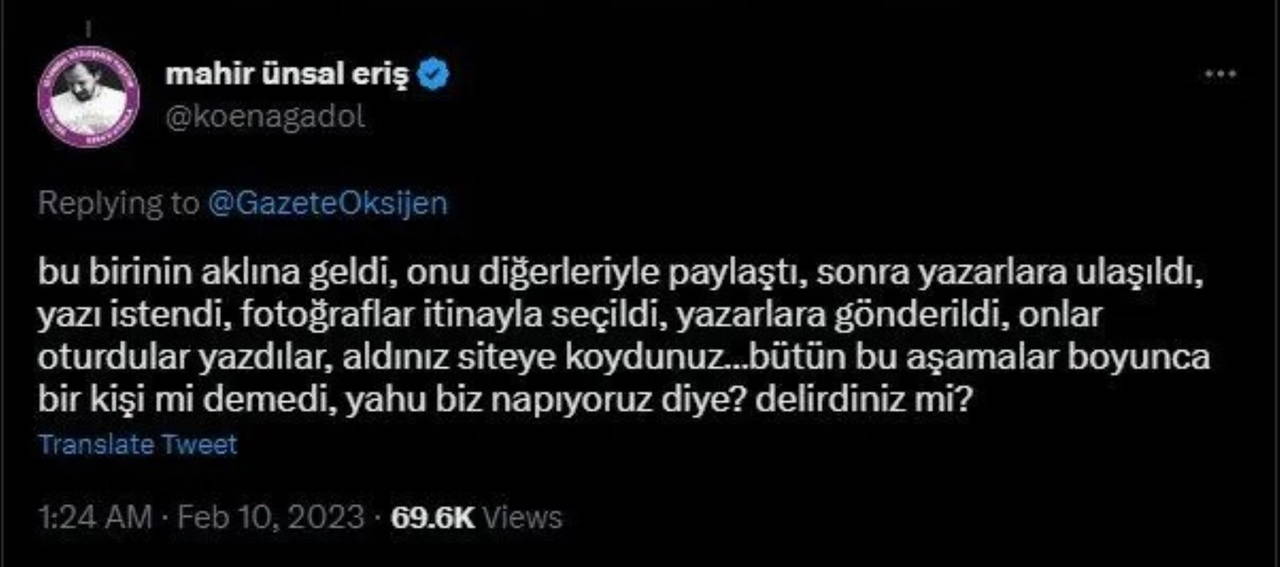Open the @koenagadol handle link
The height and width of the screenshot is (567, 1280).
point(264,116)
